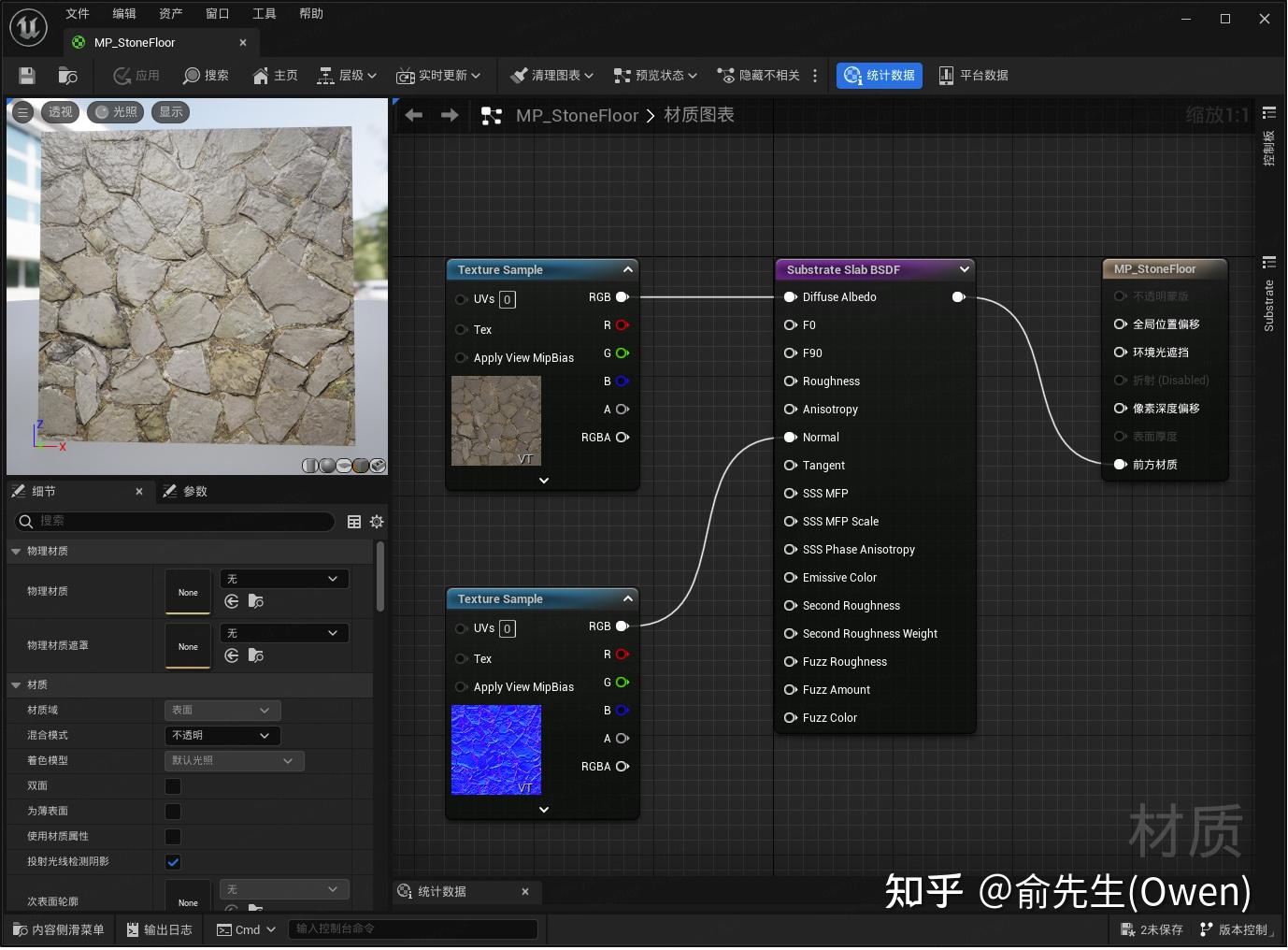Enable the 双面 checkbox
The width and height of the screenshot is (1288, 950).
pos(172,786)
